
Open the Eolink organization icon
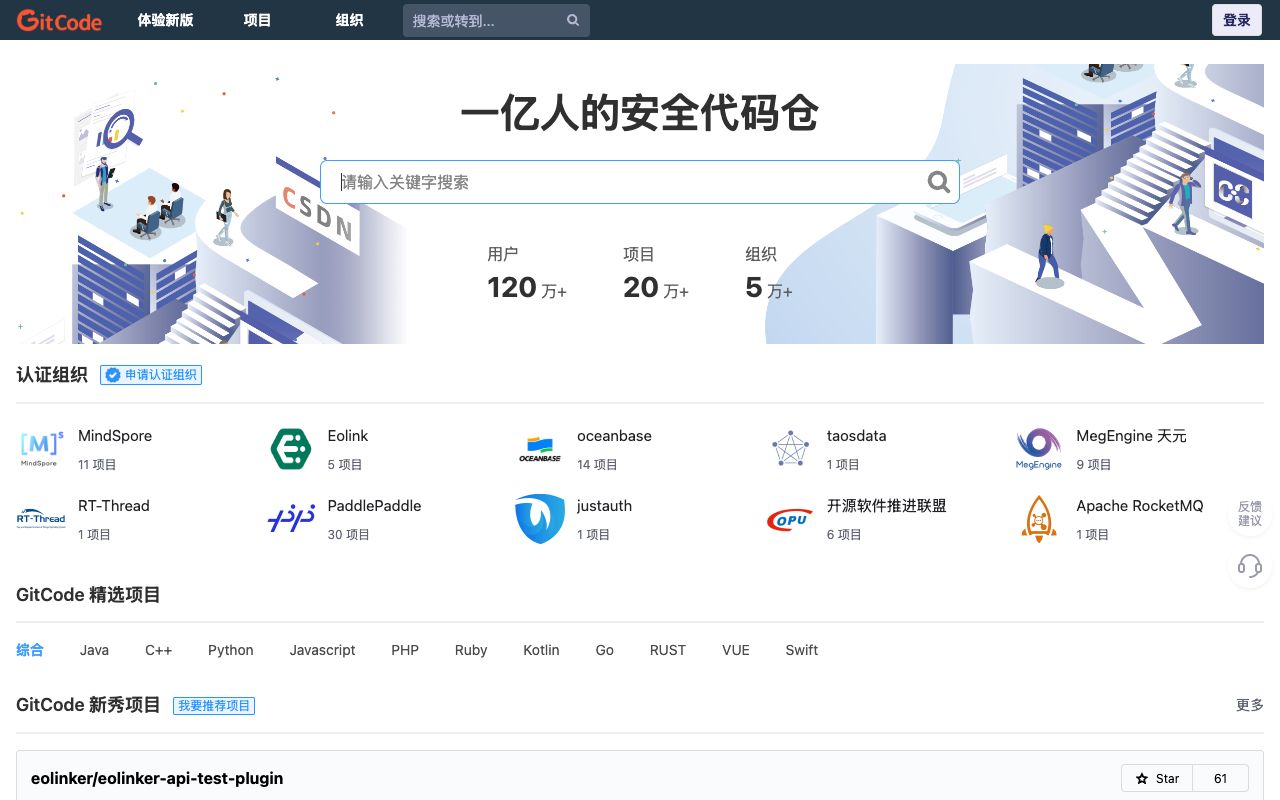pos(290,448)
